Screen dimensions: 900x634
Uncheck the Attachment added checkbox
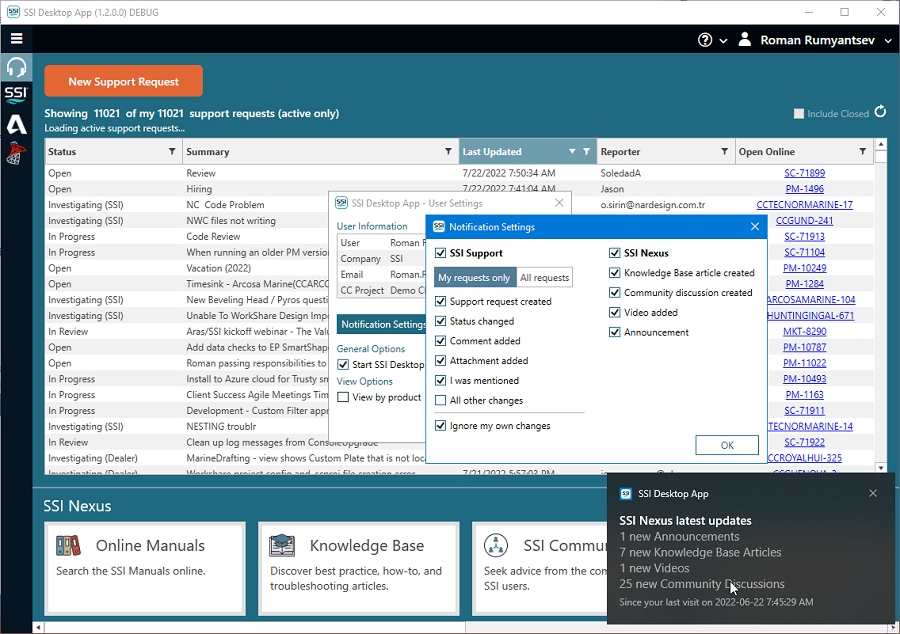(440, 360)
